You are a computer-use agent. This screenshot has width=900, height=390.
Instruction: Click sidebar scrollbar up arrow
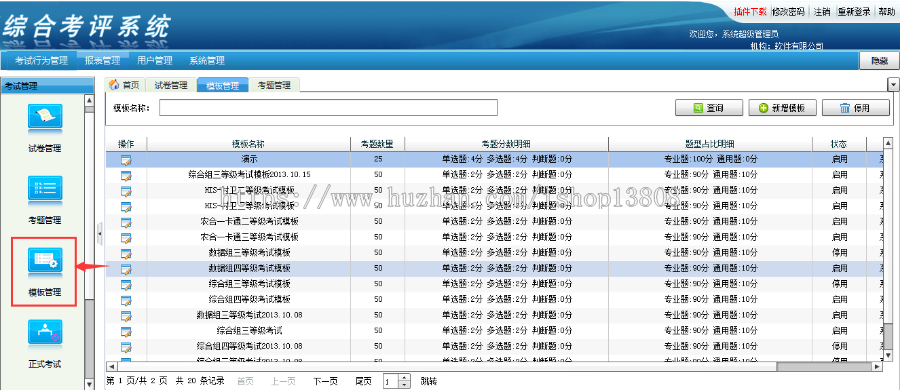point(89,100)
